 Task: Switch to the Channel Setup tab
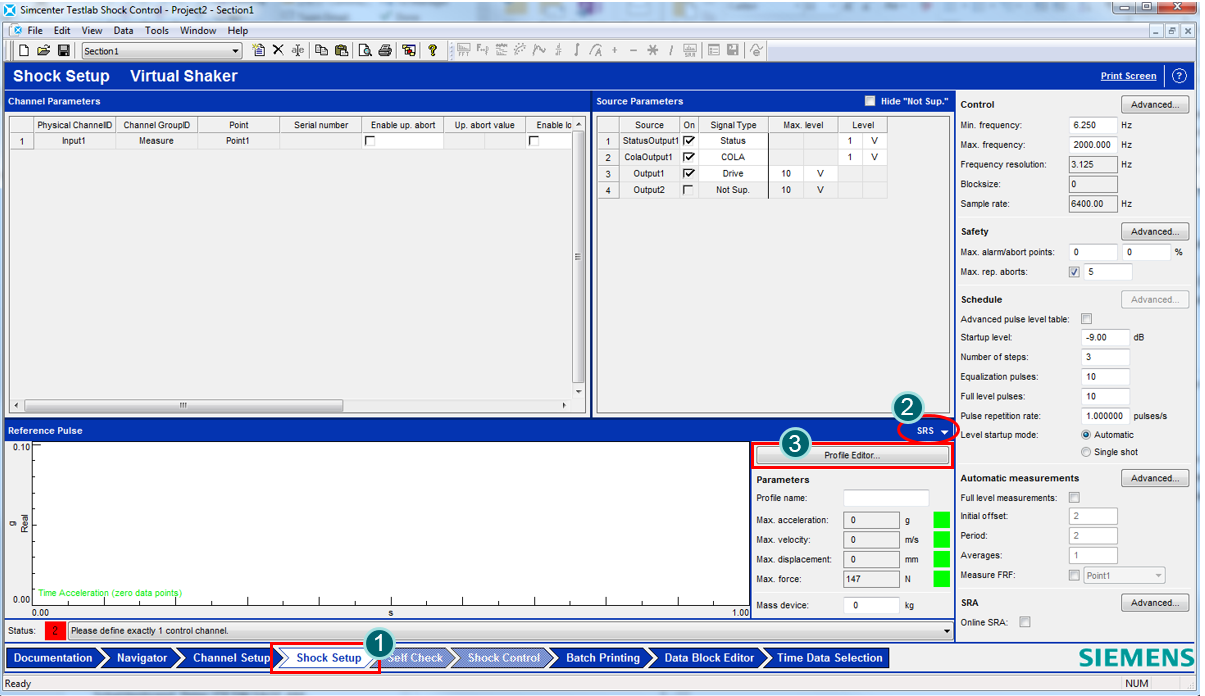tap(231, 658)
